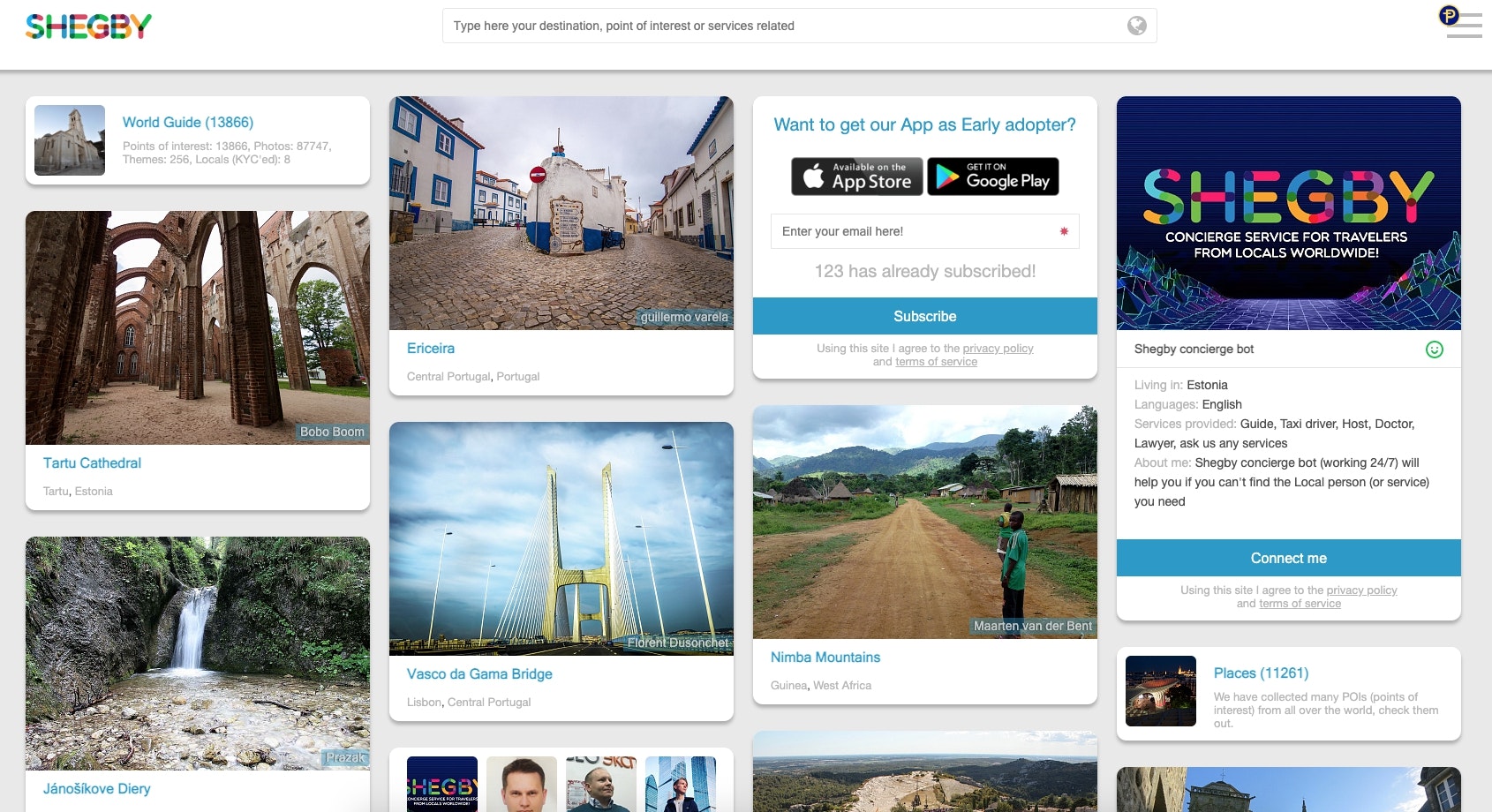Click 'Want to get our App' heading

[925, 125]
